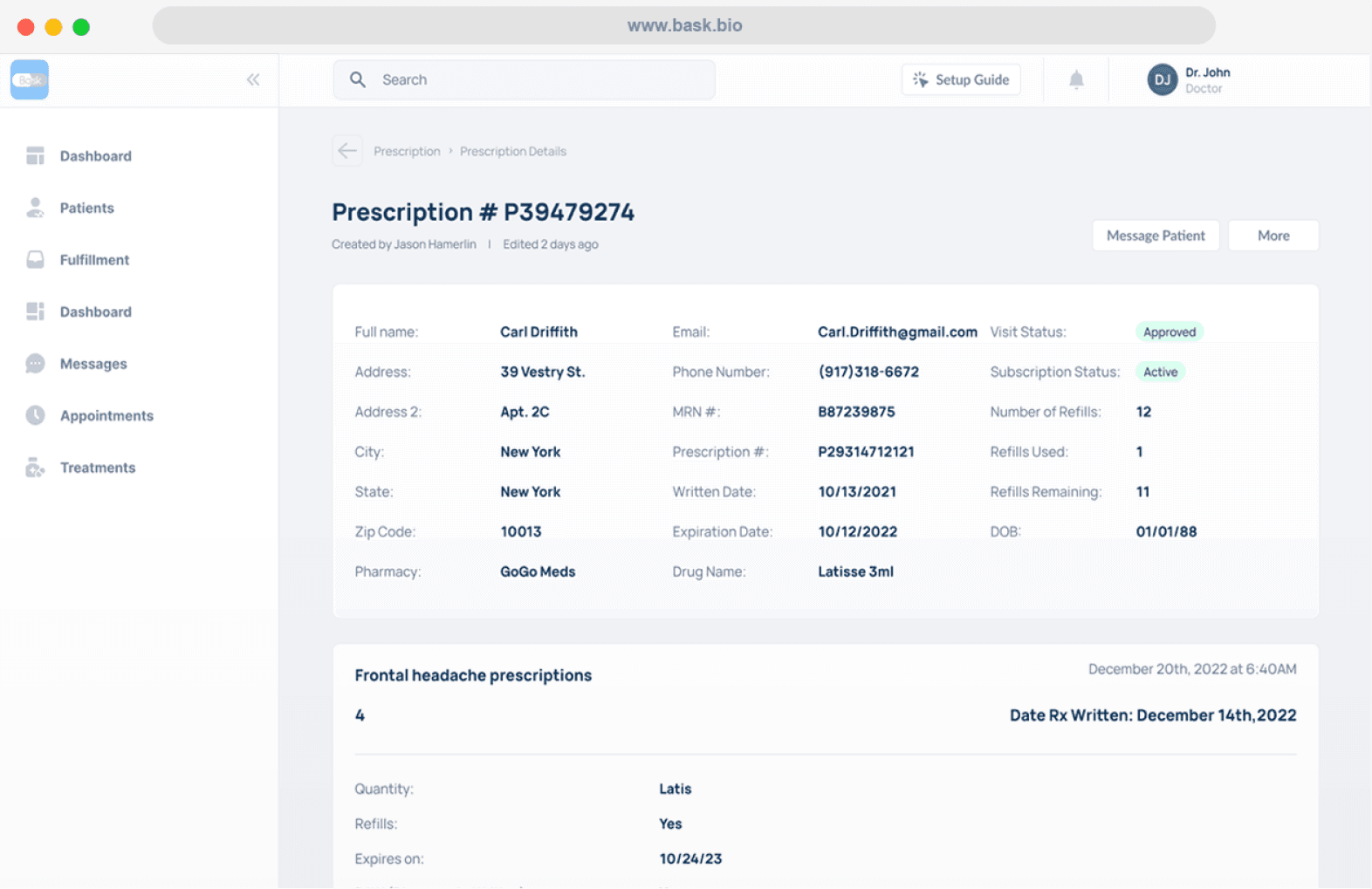Open the More options dropdown
The image size is (1372, 889).
click(x=1273, y=236)
